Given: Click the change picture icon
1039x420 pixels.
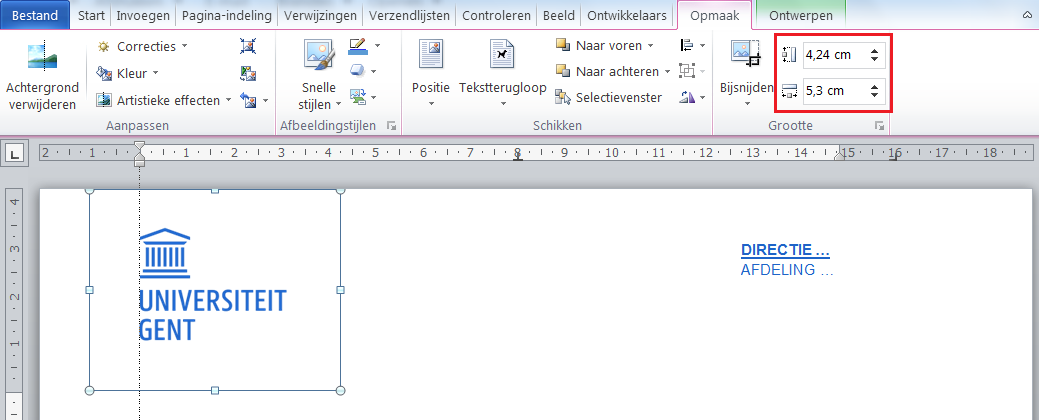Looking at the screenshot, I should coord(248,73).
